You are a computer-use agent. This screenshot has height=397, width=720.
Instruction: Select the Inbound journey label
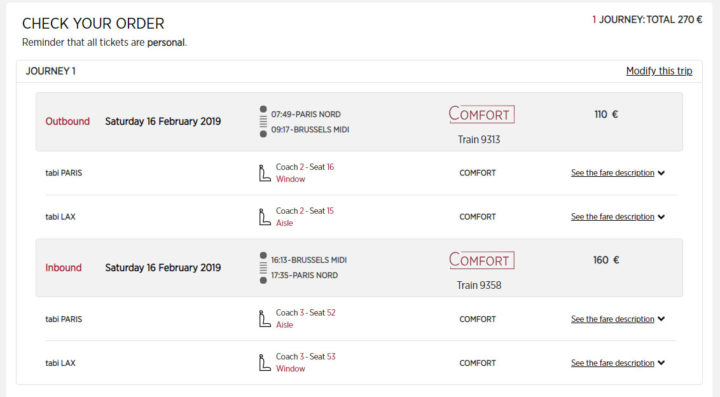coord(63,268)
